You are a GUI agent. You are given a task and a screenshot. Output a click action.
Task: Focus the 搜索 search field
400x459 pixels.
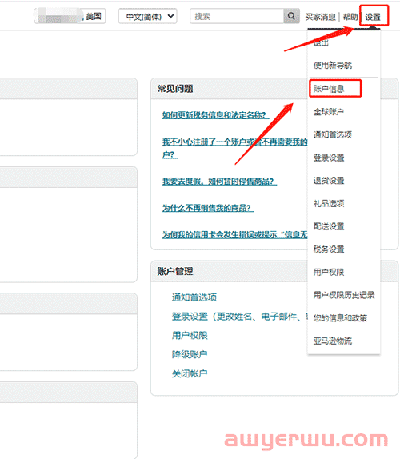pos(237,16)
